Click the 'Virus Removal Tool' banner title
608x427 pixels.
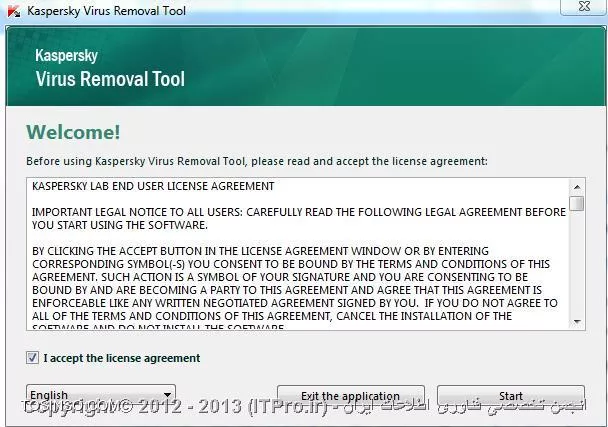(111, 79)
